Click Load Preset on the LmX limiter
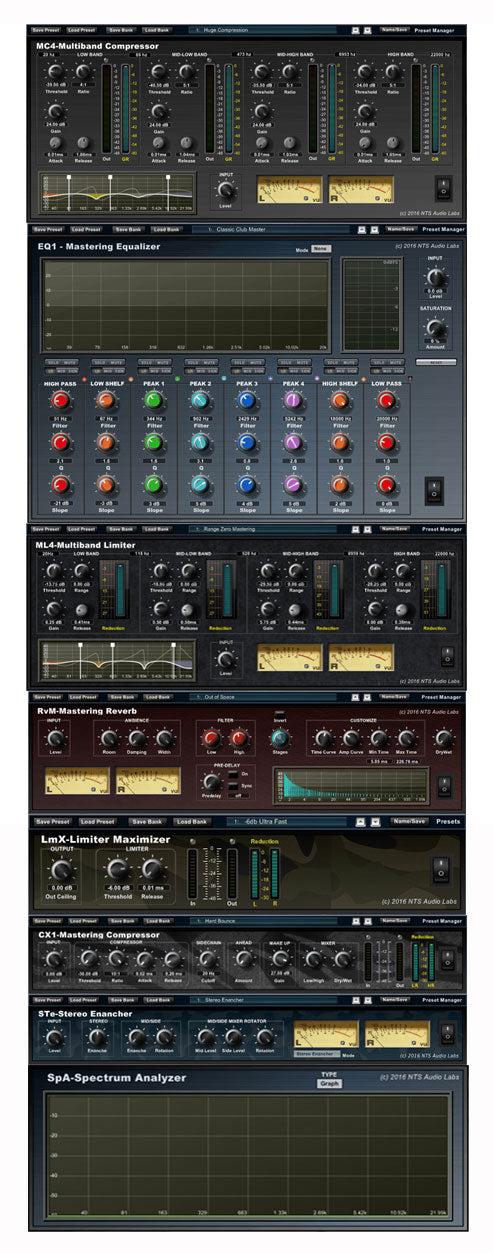Screen dimensions: 493x1254 point(98,822)
